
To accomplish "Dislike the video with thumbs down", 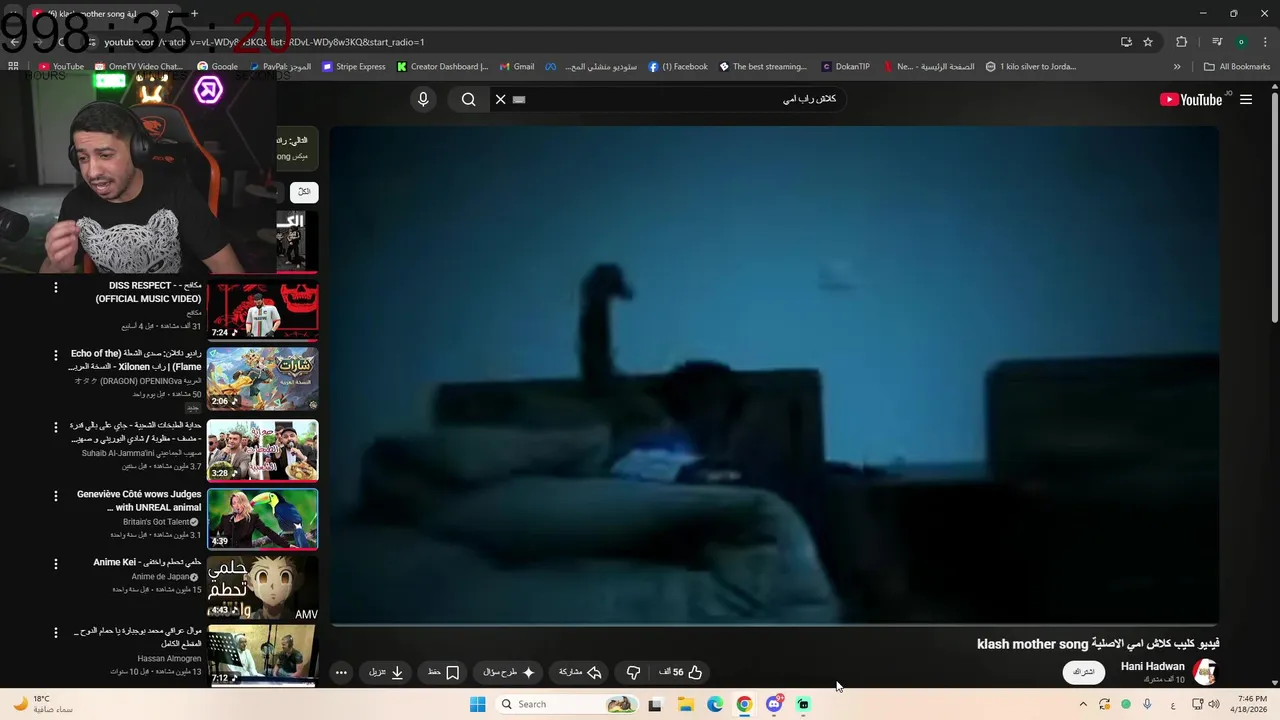I will [633, 672].
